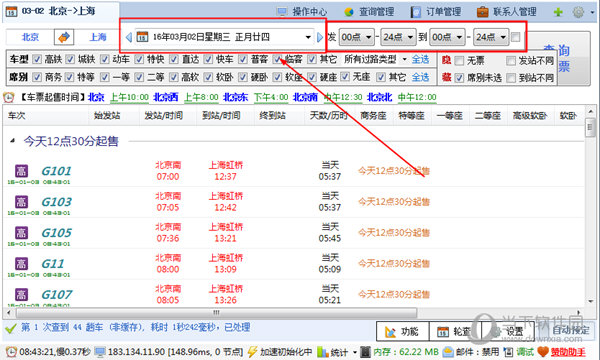Viewport: 600px width, 360px height.
Task: Click the memory usage icon
Action: [x=366, y=352]
